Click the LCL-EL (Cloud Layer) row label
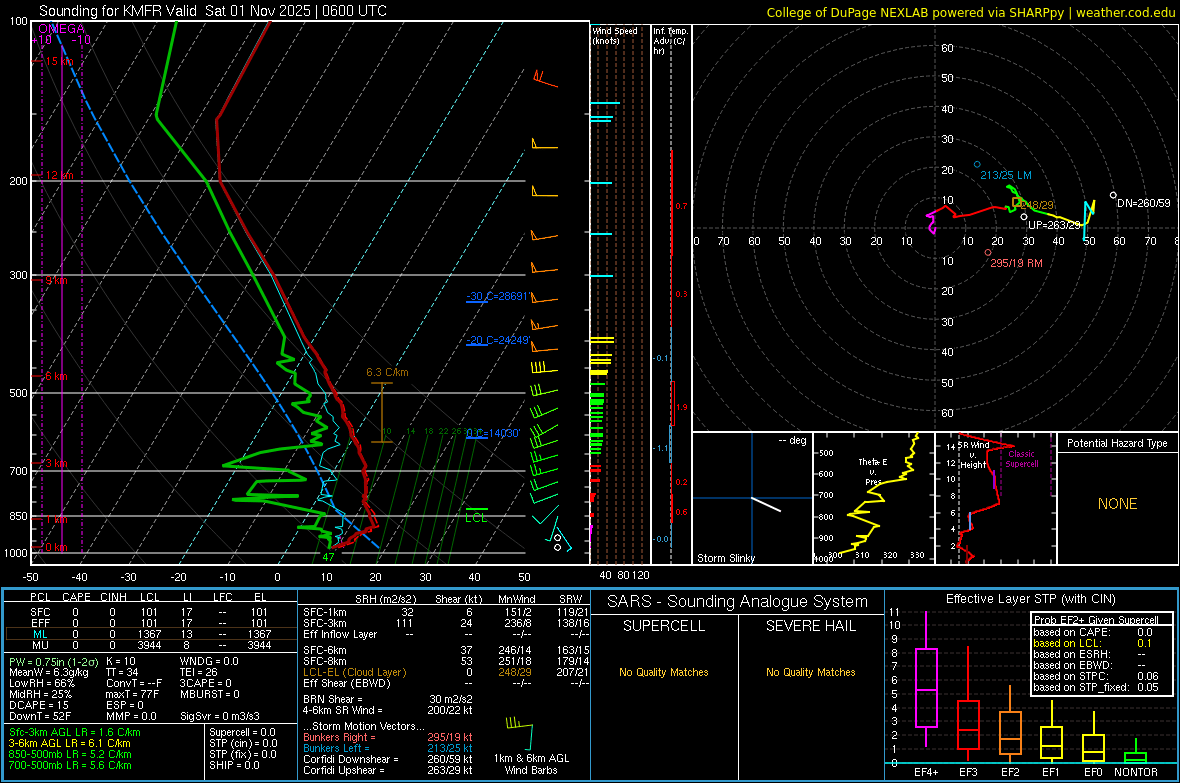The width and height of the screenshot is (1180, 783). pyautogui.click(x=354, y=672)
